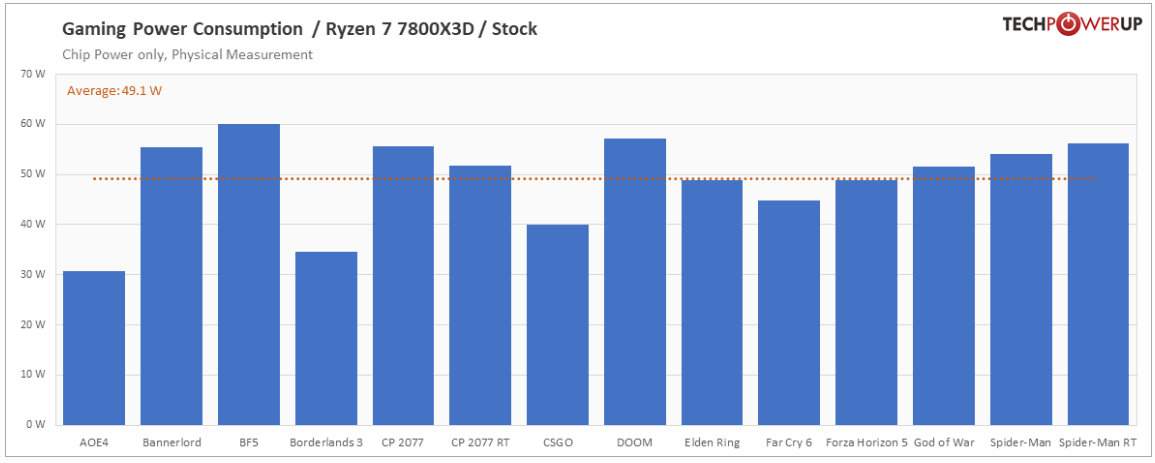Select the Far Cry 6 bar

tap(789, 313)
